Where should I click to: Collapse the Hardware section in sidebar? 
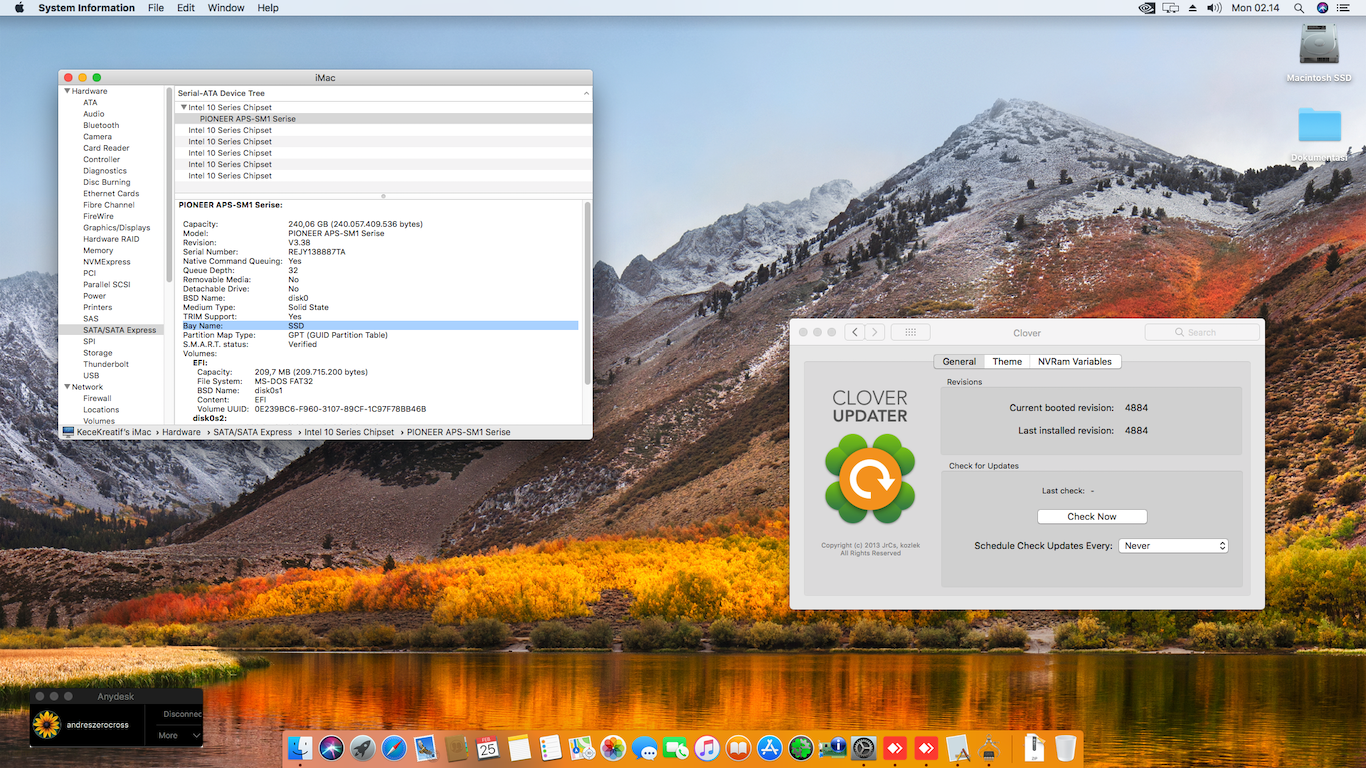click(x=67, y=91)
